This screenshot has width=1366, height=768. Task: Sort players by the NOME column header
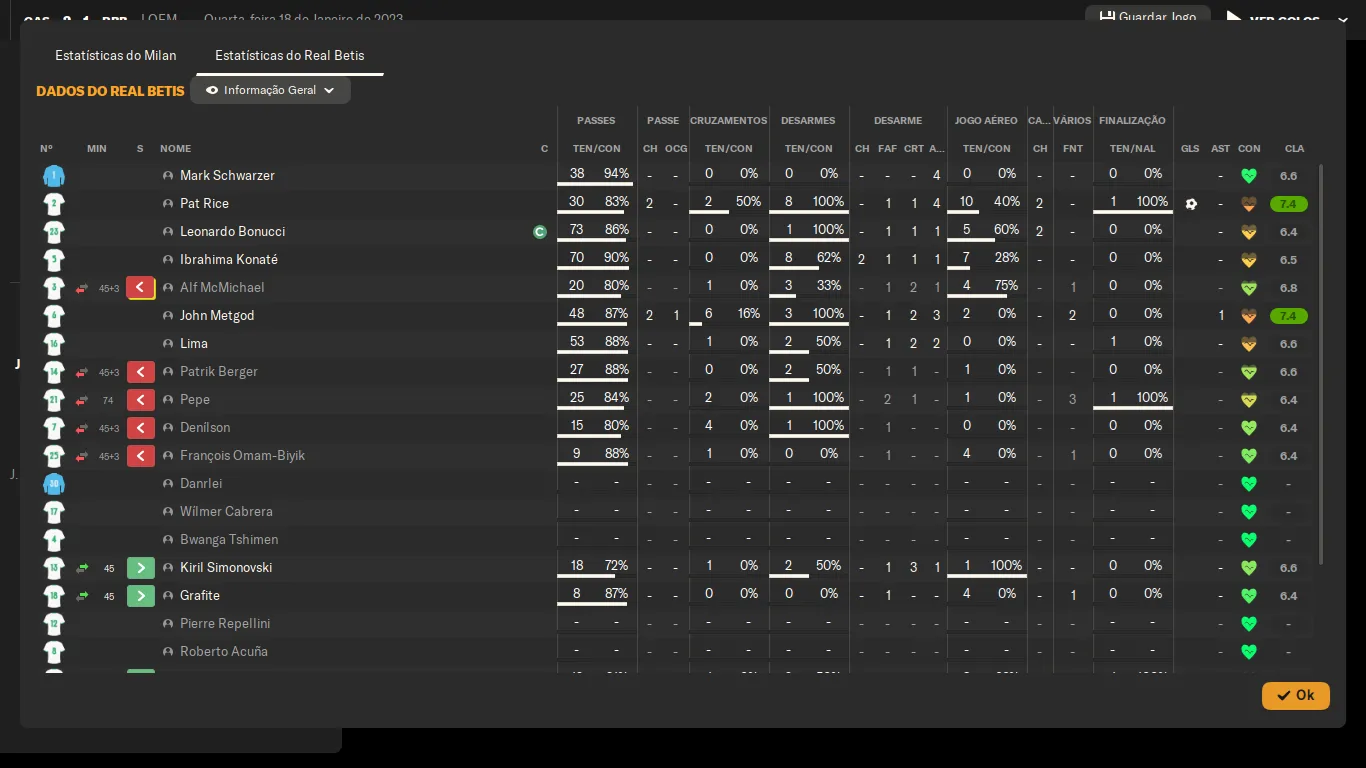[175, 149]
